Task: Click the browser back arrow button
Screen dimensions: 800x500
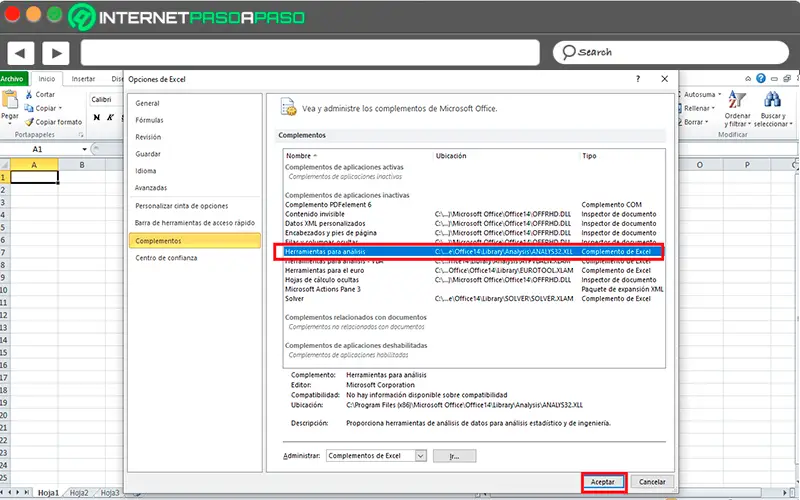Action: [x=20, y=53]
